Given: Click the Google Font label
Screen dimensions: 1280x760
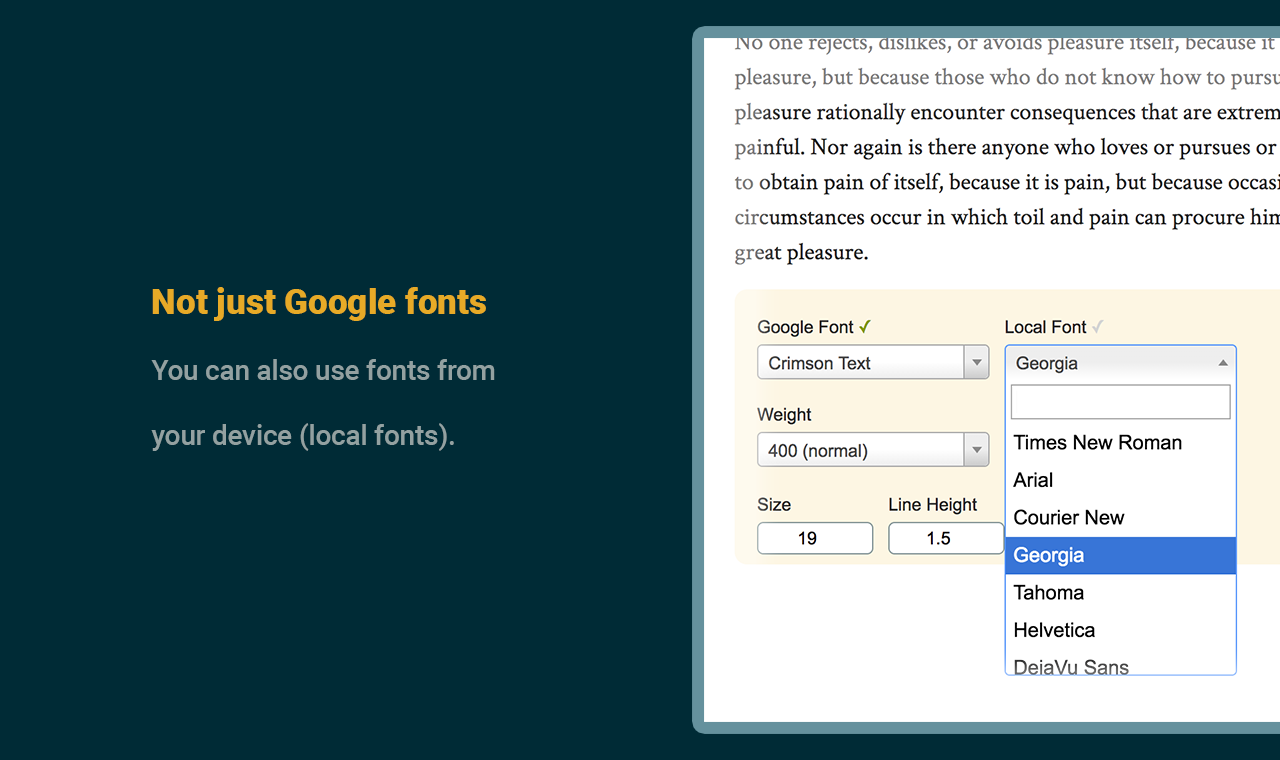Looking at the screenshot, I should [806, 327].
